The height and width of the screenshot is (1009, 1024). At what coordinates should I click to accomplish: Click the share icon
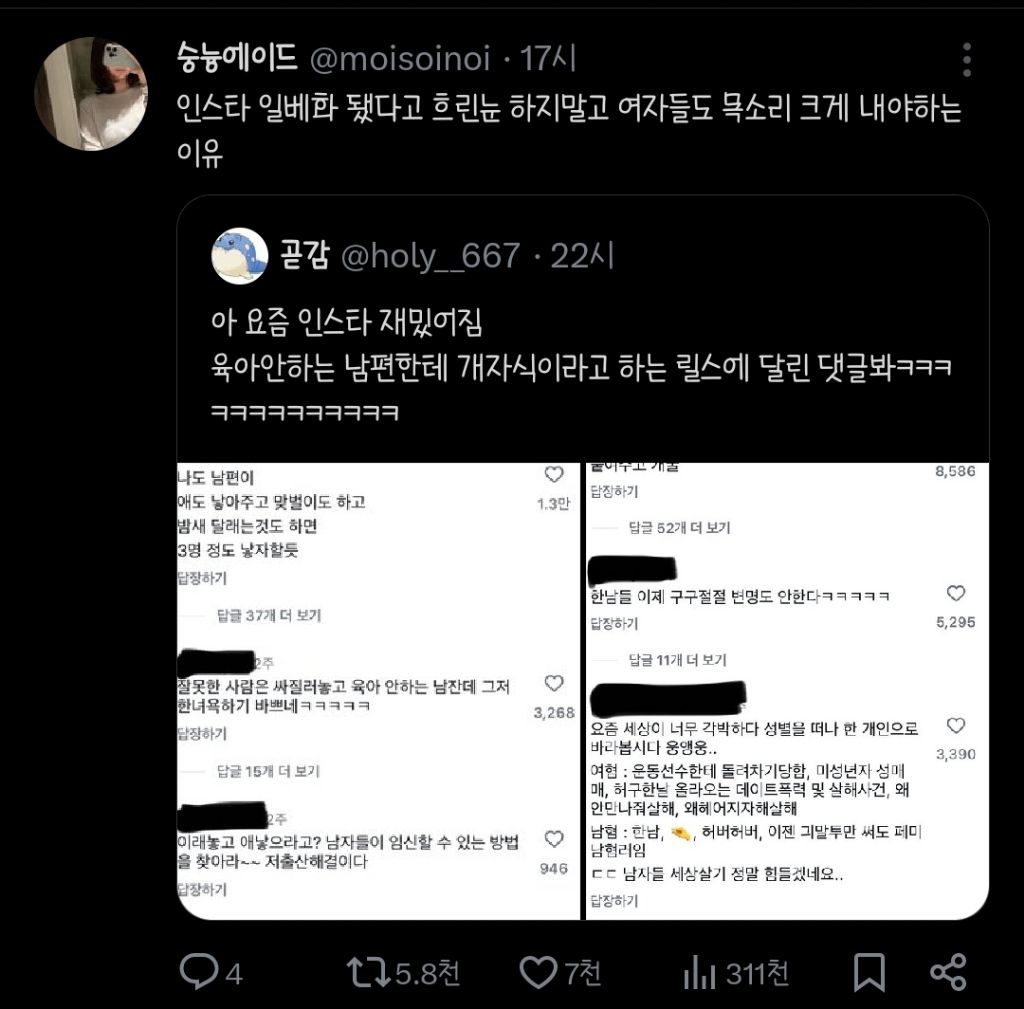[x=948, y=972]
